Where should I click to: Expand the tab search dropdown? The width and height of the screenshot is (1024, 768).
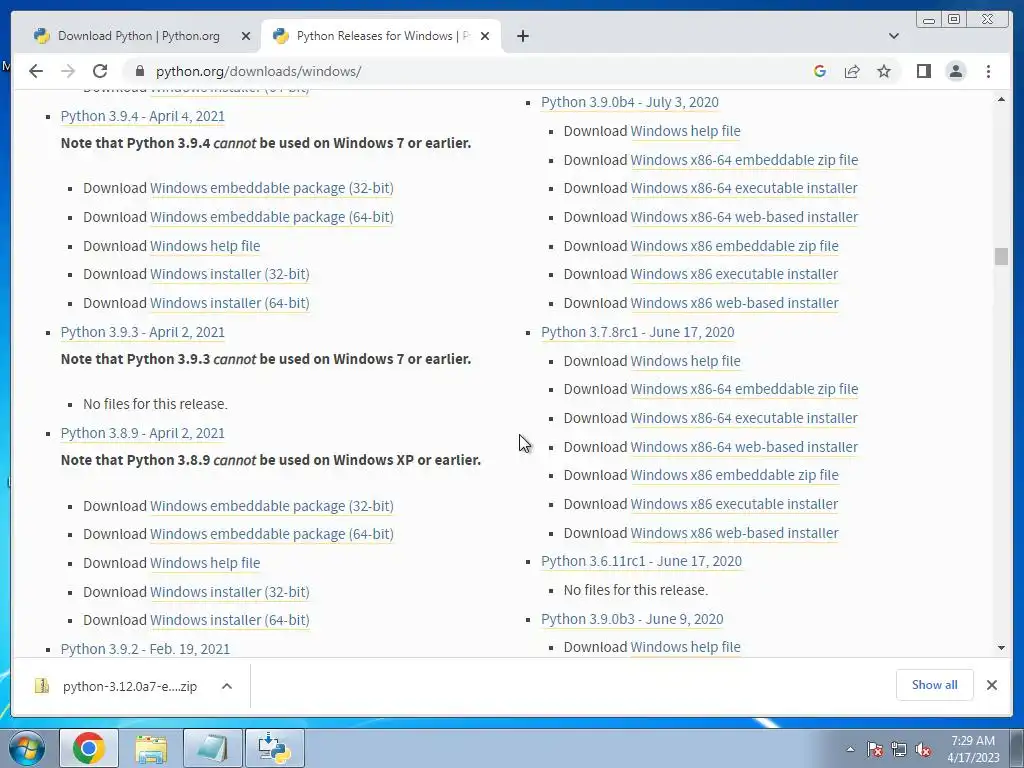coord(894,36)
